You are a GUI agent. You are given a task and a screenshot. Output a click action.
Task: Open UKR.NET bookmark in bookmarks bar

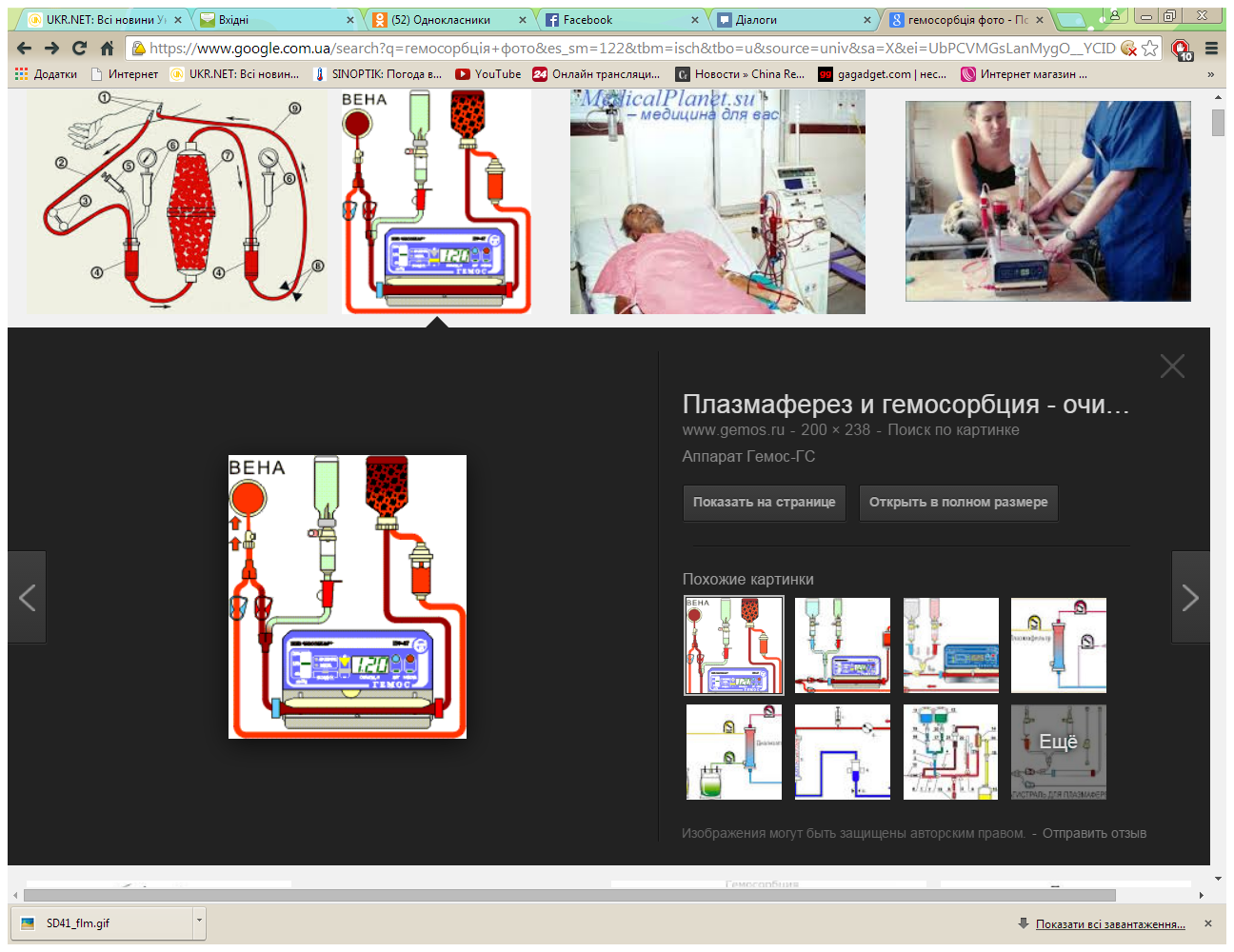pos(235,73)
